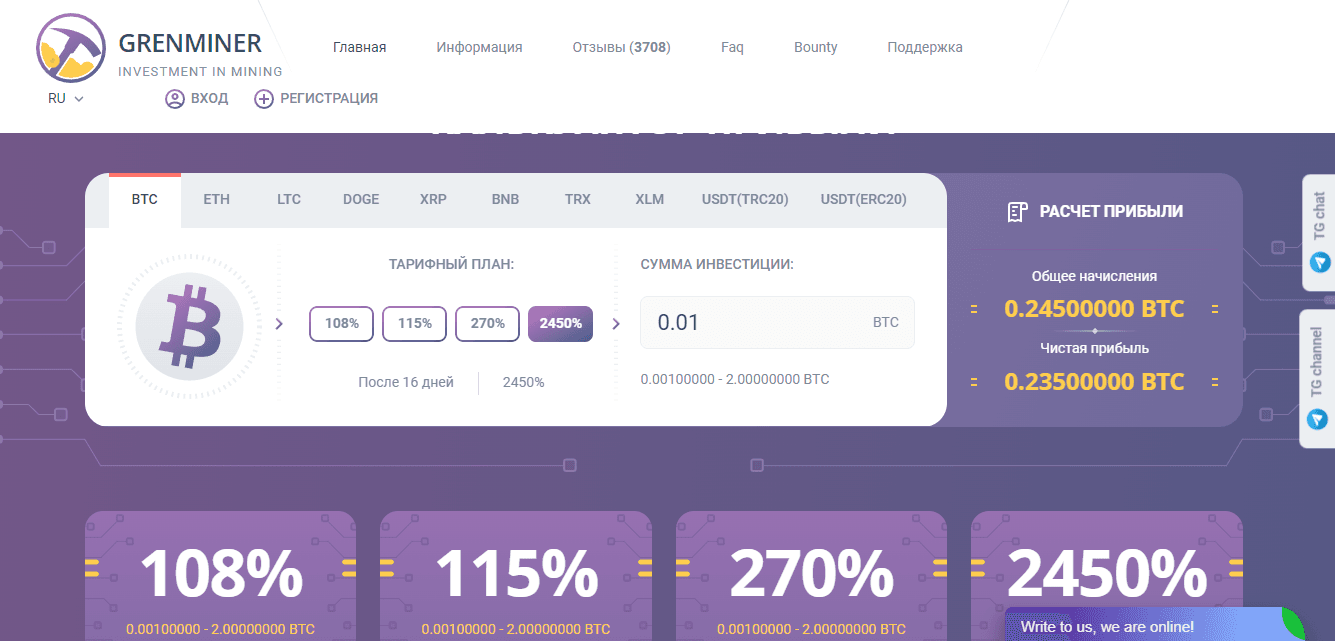Viewport: 1335px width, 641px height.
Task: Click the left chevron beside the Bitcoin icon
Action: point(279,324)
